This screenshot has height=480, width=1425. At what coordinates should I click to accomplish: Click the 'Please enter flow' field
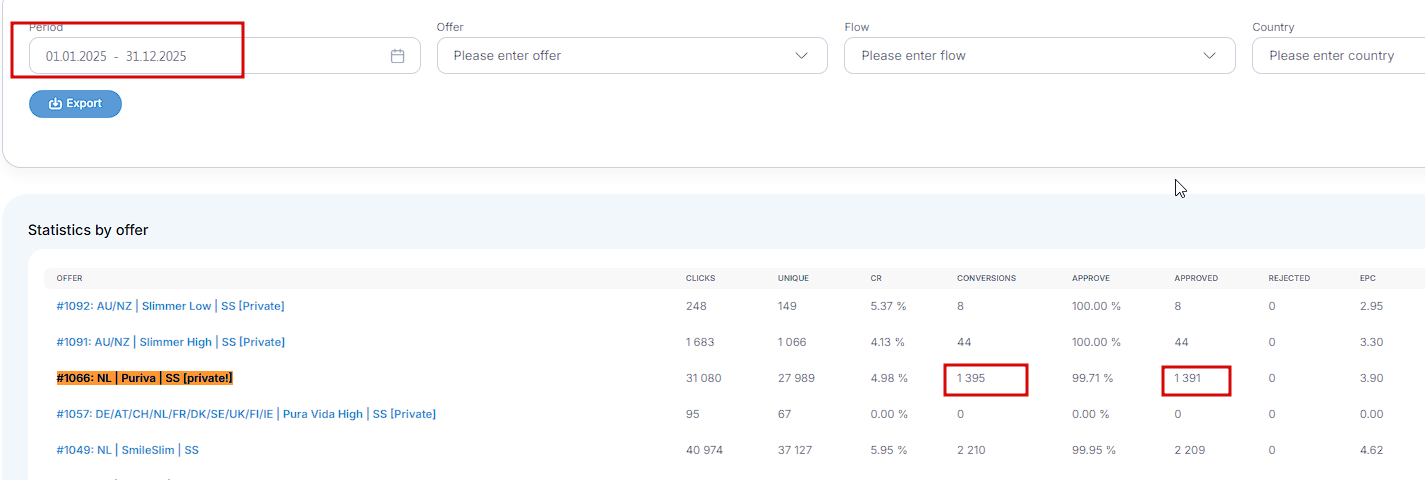(1040, 56)
